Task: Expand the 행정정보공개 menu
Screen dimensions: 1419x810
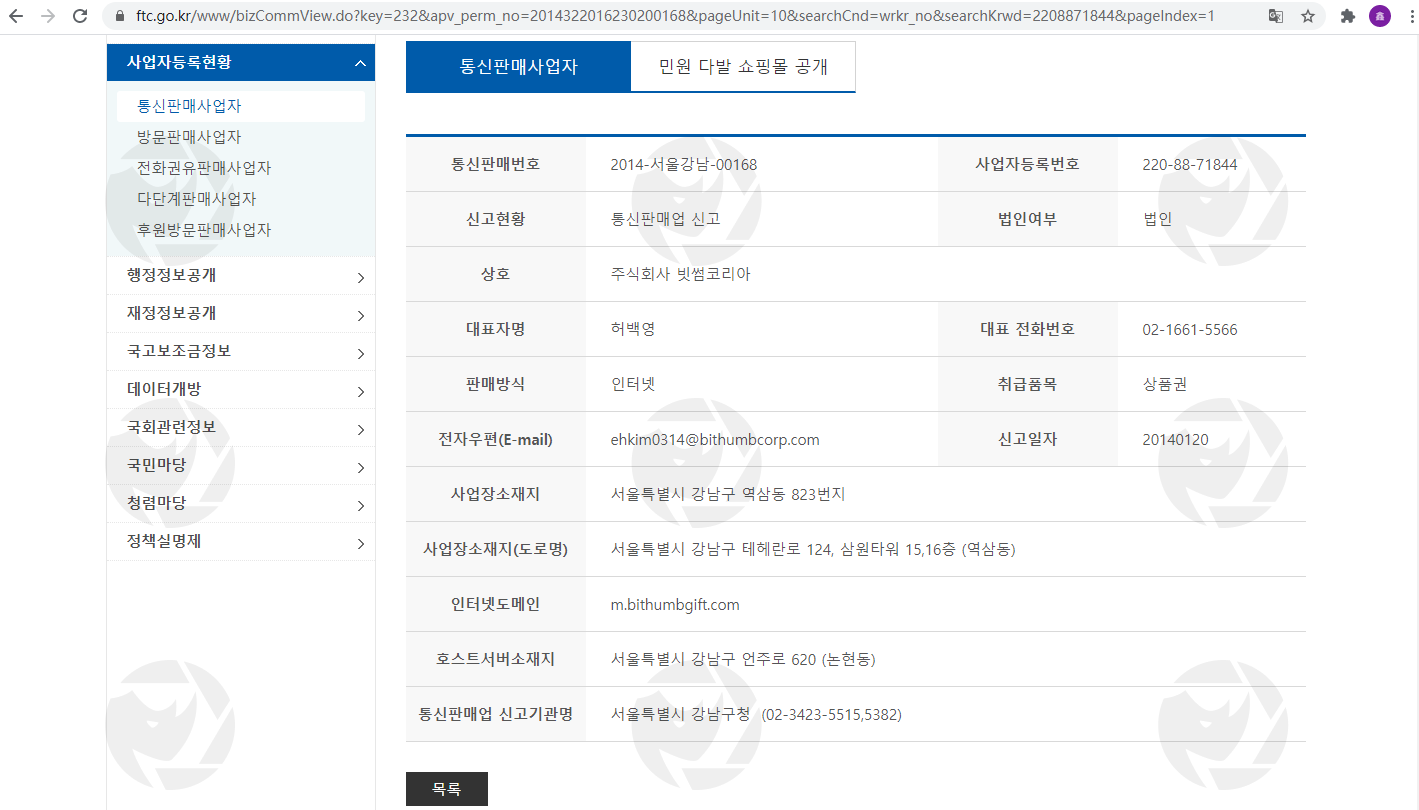Action: (240, 276)
